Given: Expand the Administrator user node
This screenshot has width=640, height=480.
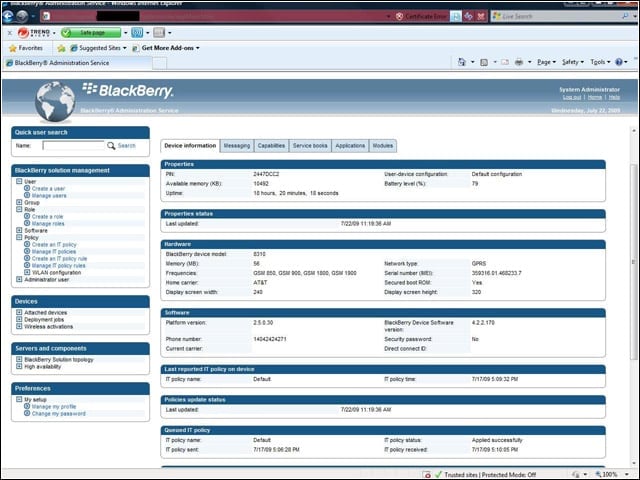Looking at the screenshot, I should coord(19,279).
